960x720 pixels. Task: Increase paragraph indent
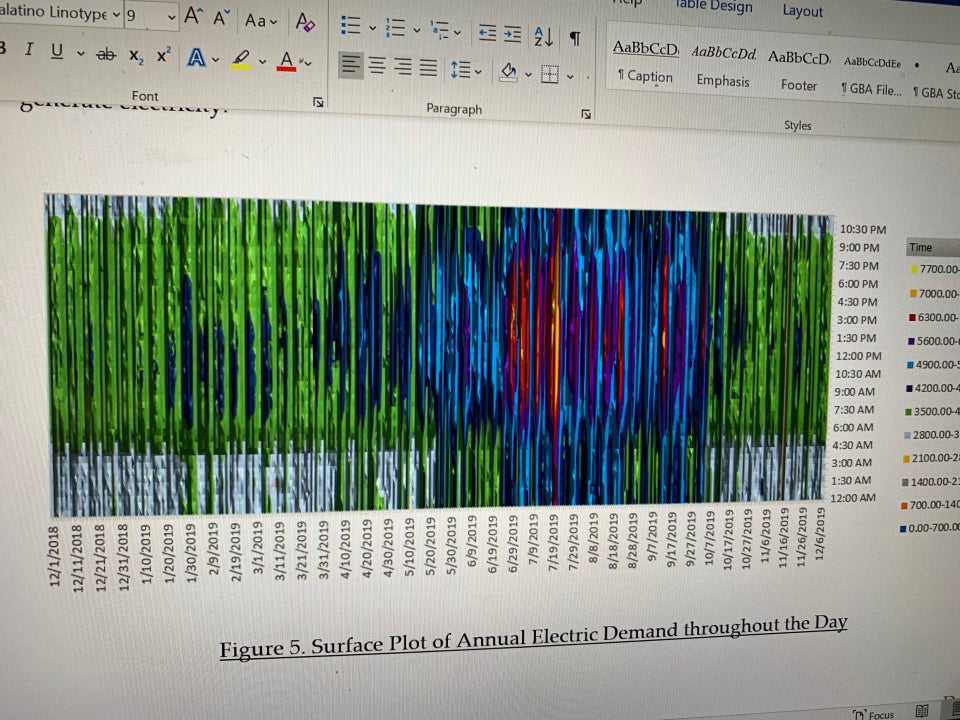click(x=512, y=34)
